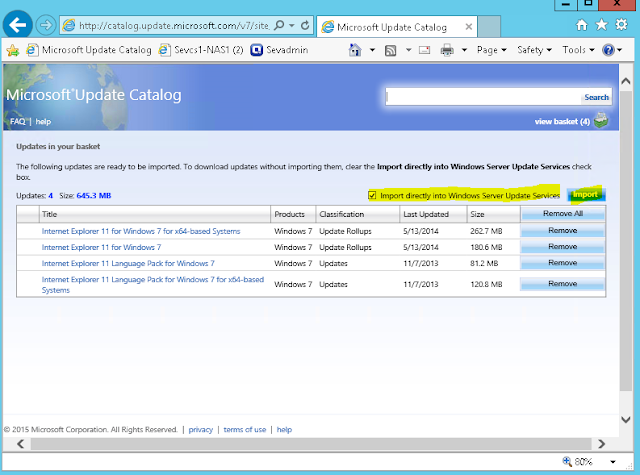Viewport: 640px width, 475px height.
Task: Click the Last Updated column header
Action: click(433, 214)
